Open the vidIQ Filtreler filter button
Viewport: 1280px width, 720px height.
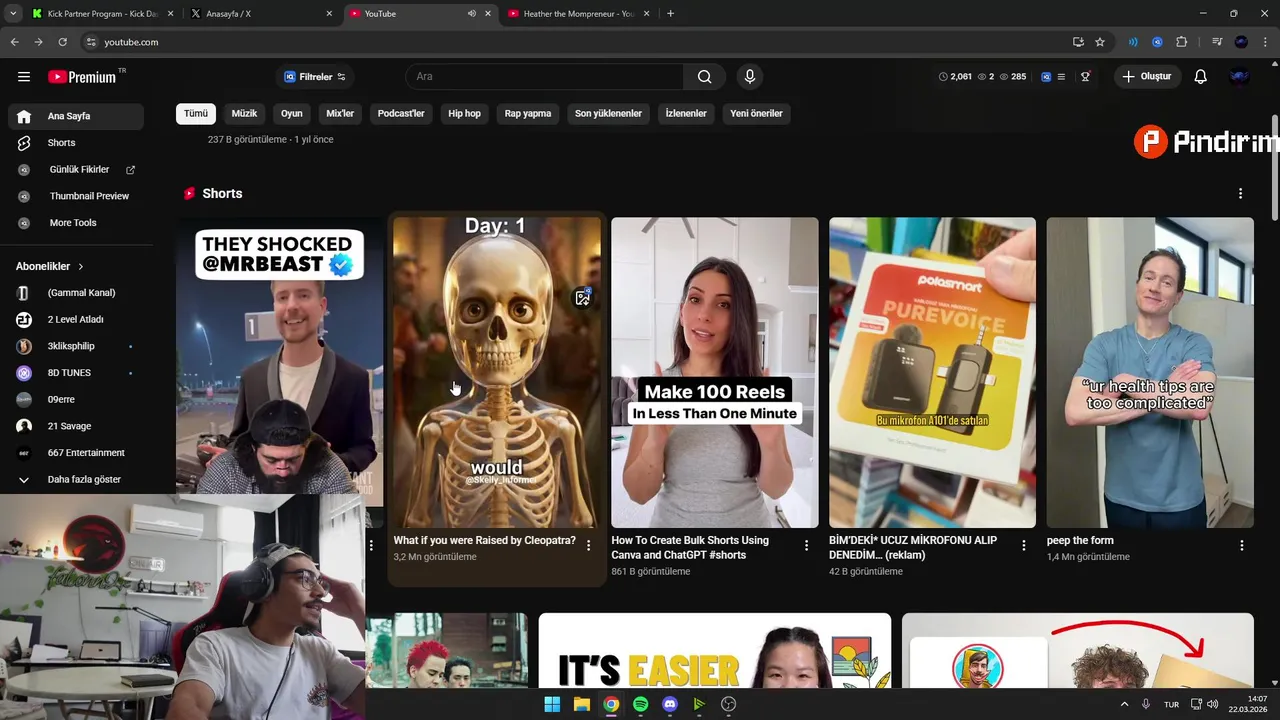[315, 76]
